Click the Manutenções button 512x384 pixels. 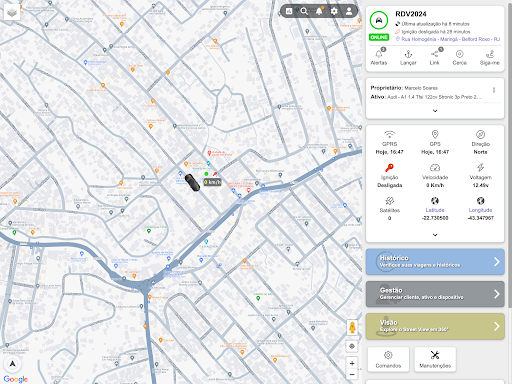point(435,359)
